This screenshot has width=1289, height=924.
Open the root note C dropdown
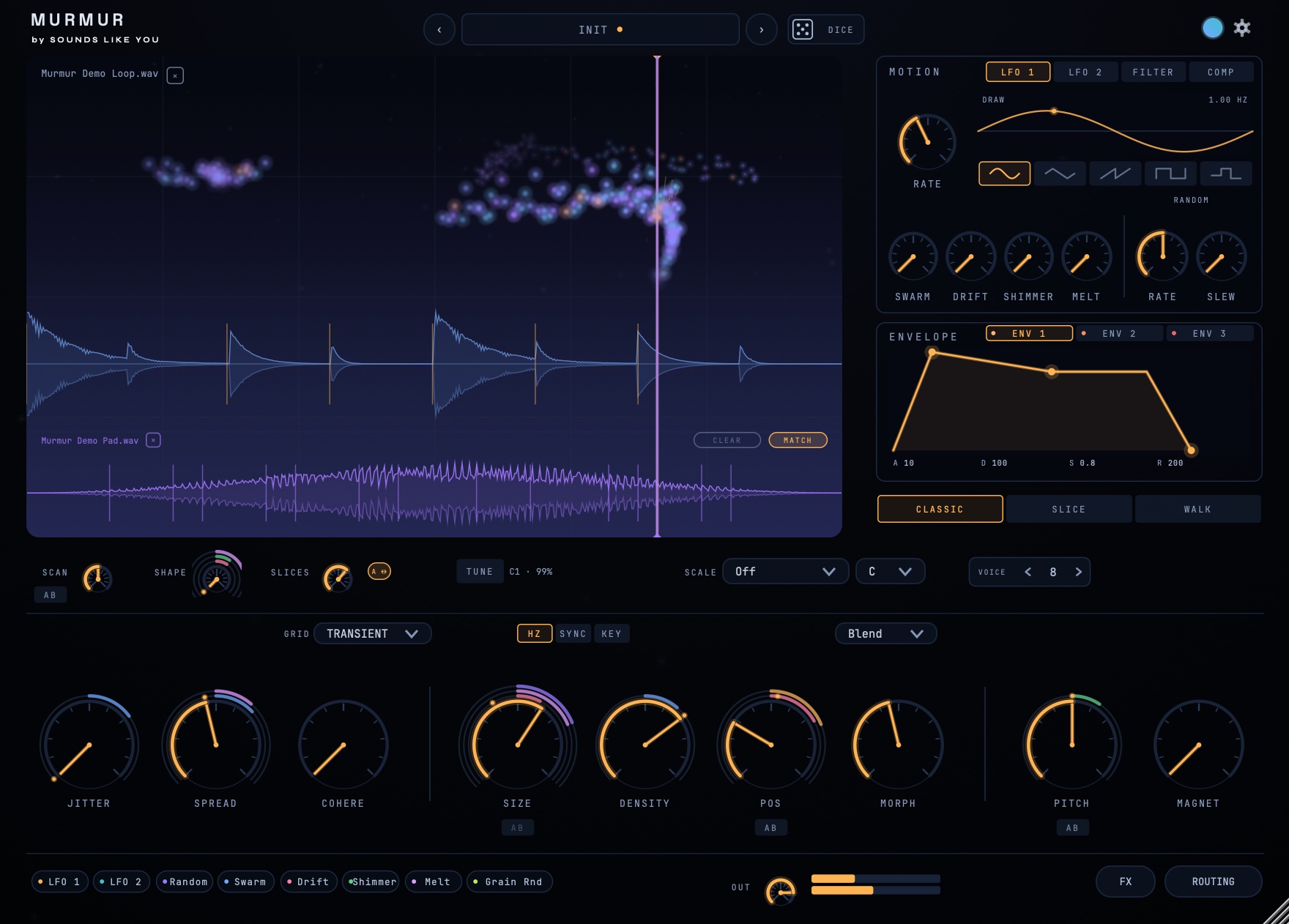(890, 571)
